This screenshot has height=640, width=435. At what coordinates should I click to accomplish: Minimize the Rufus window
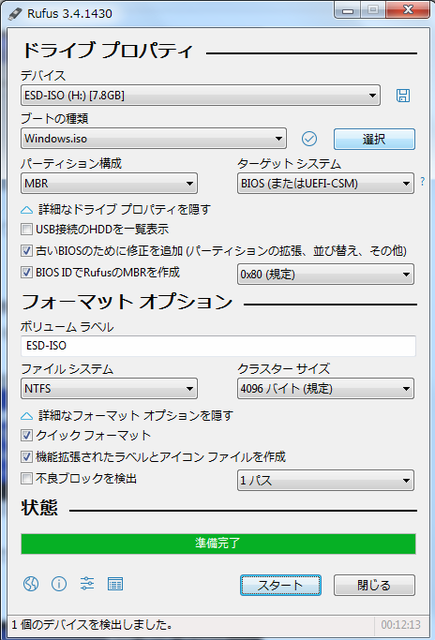pyautogui.click(x=347, y=11)
